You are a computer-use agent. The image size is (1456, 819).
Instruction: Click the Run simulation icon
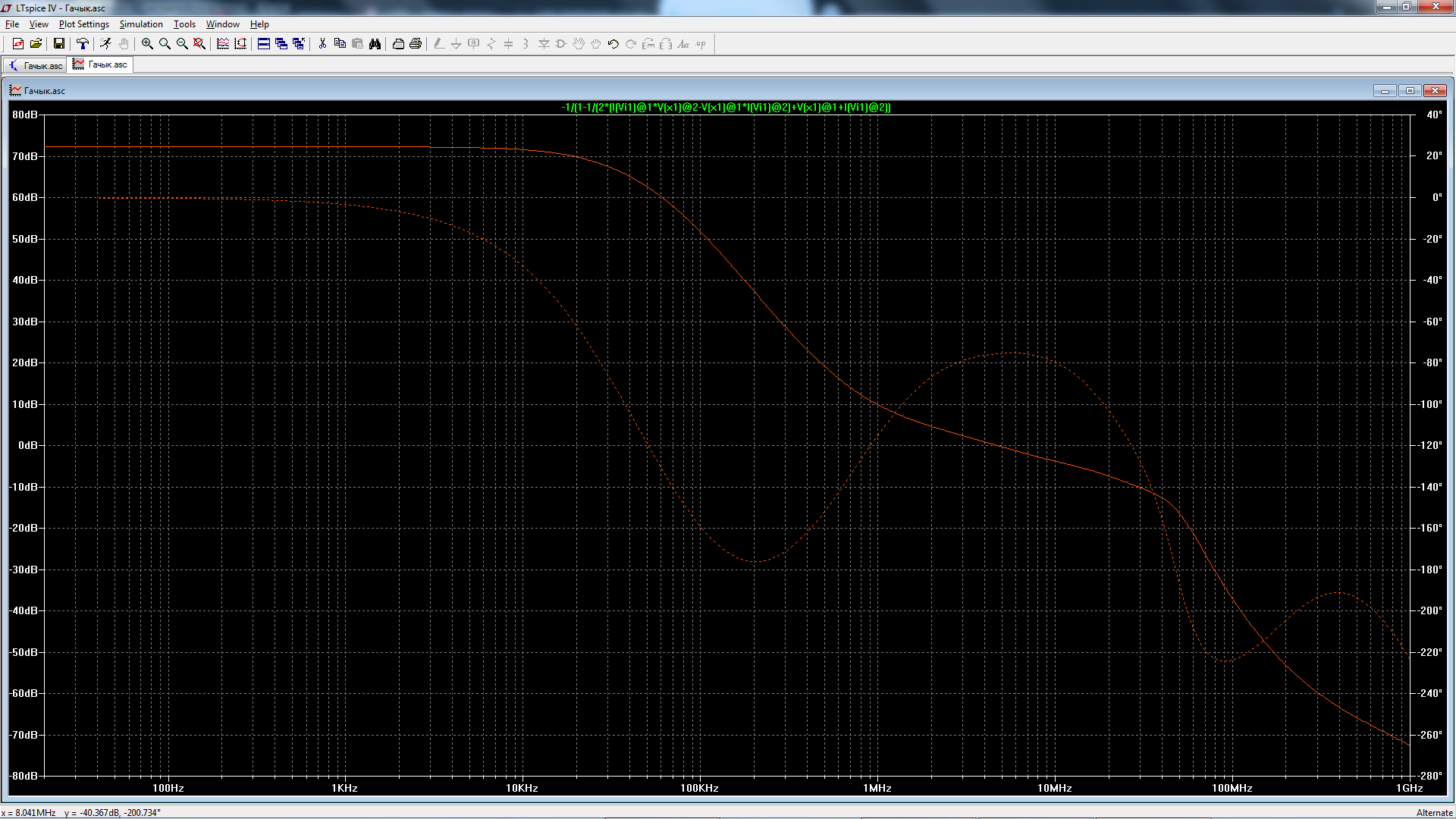[x=105, y=44]
